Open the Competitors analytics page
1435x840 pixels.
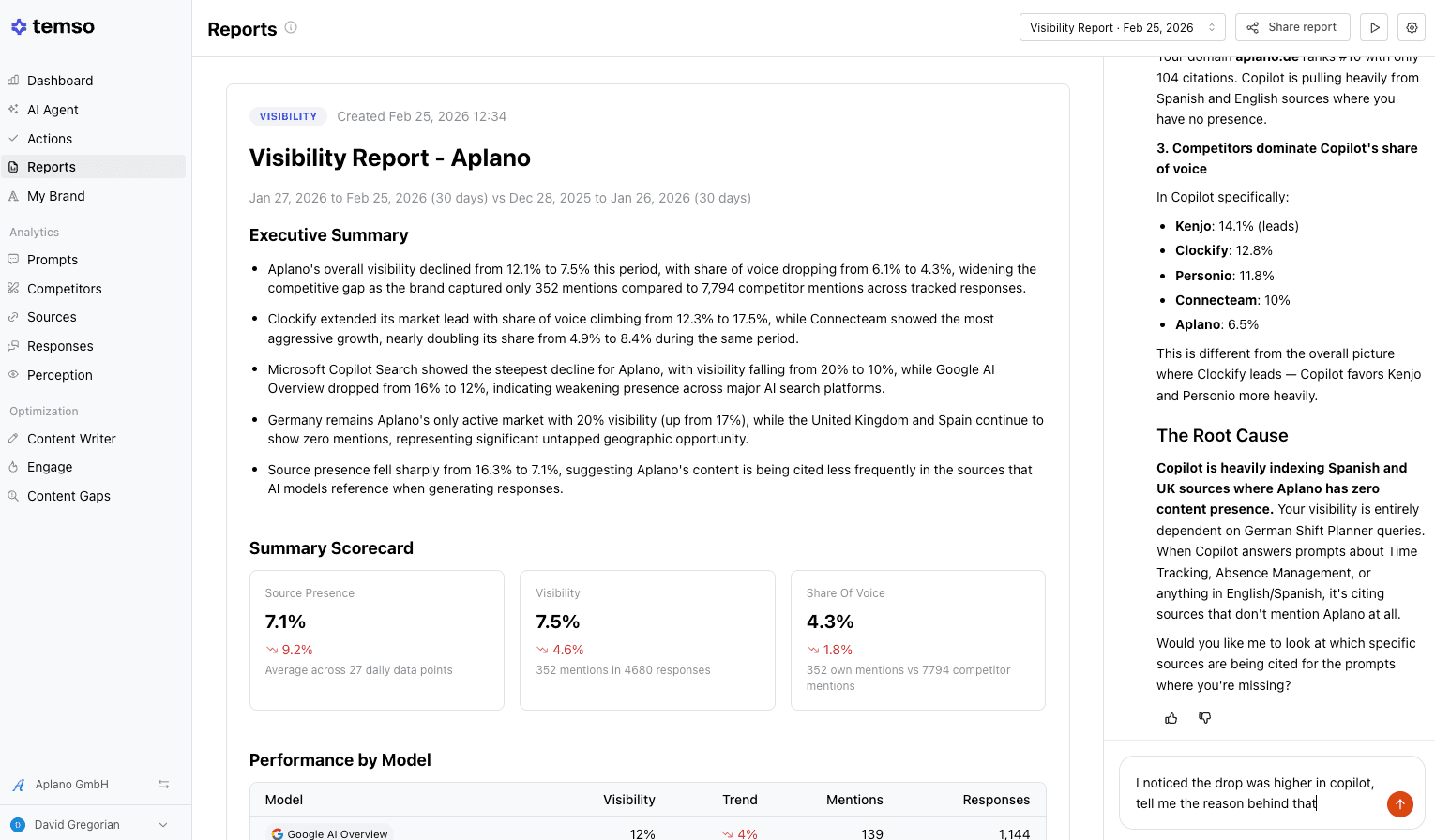coord(64,289)
